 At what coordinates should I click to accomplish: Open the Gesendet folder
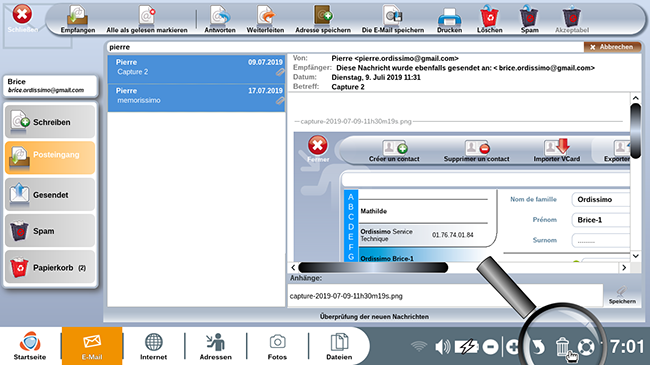tap(50, 195)
